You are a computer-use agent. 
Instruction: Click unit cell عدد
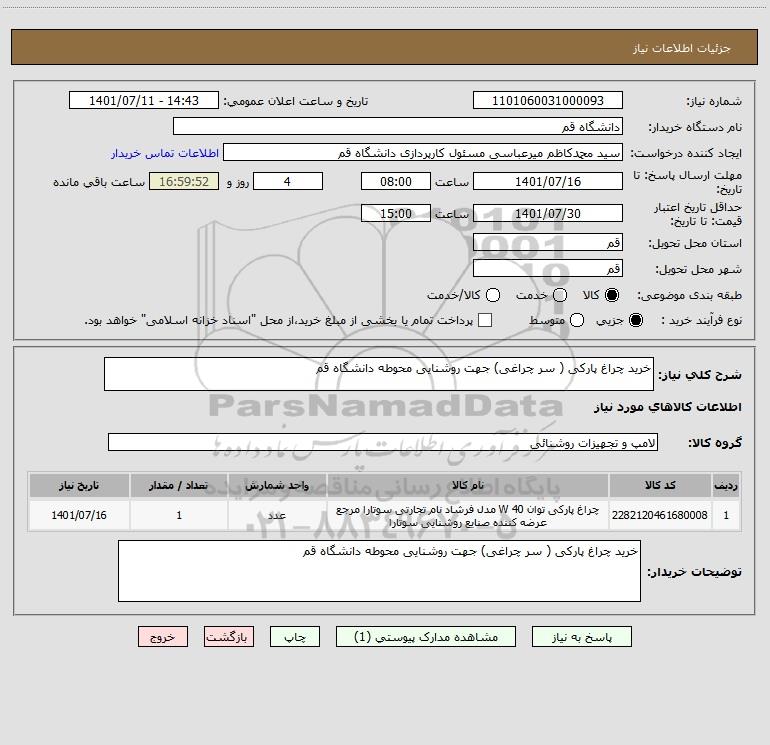click(x=277, y=515)
